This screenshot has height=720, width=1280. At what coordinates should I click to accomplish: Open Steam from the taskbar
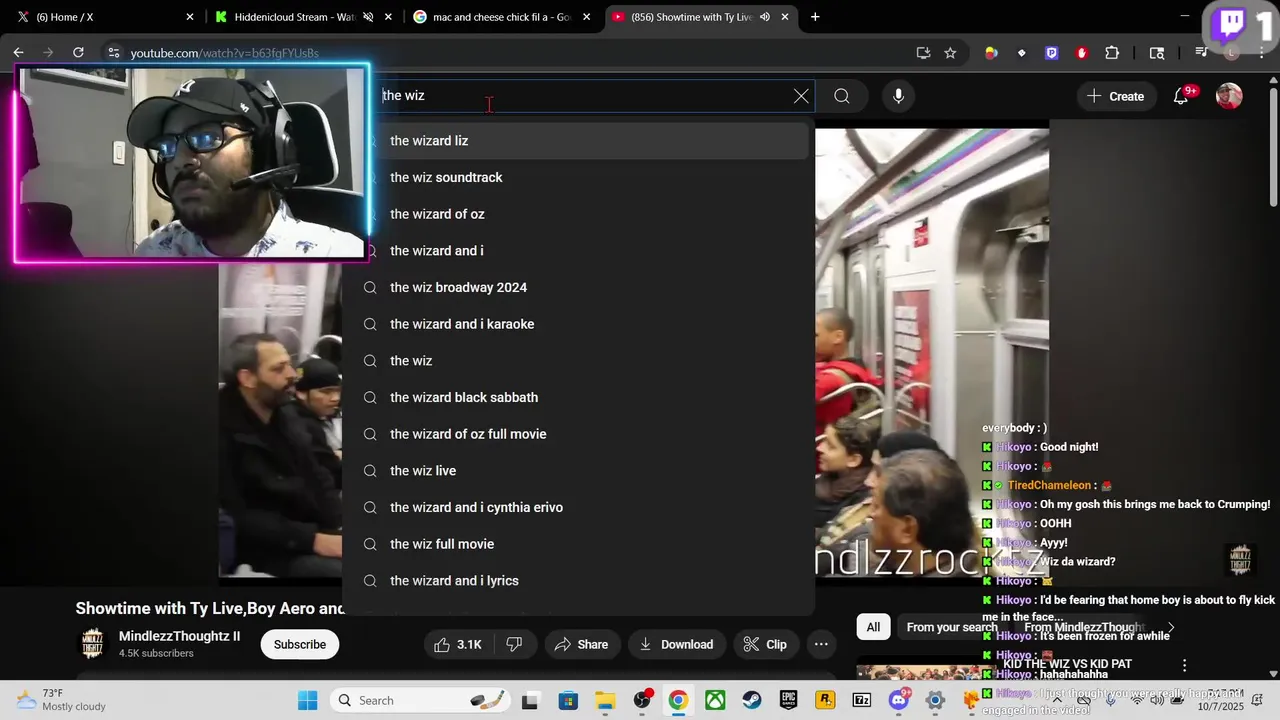[x=751, y=700]
